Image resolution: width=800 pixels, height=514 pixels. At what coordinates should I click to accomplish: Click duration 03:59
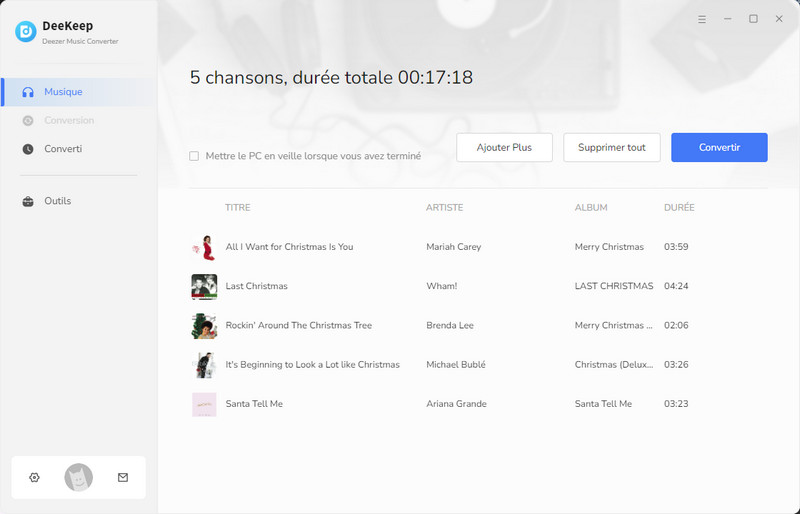[x=676, y=247]
